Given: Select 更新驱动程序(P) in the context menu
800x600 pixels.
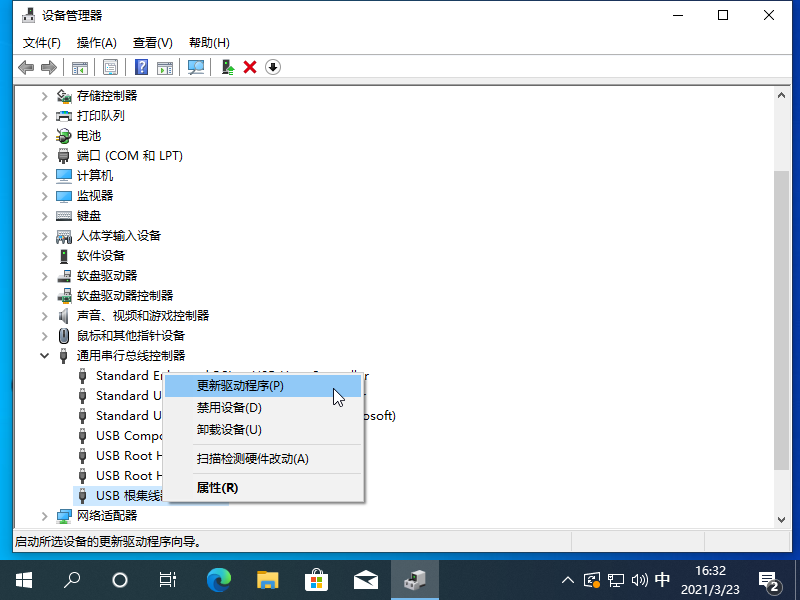Looking at the screenshot, I should click(240, 385).
